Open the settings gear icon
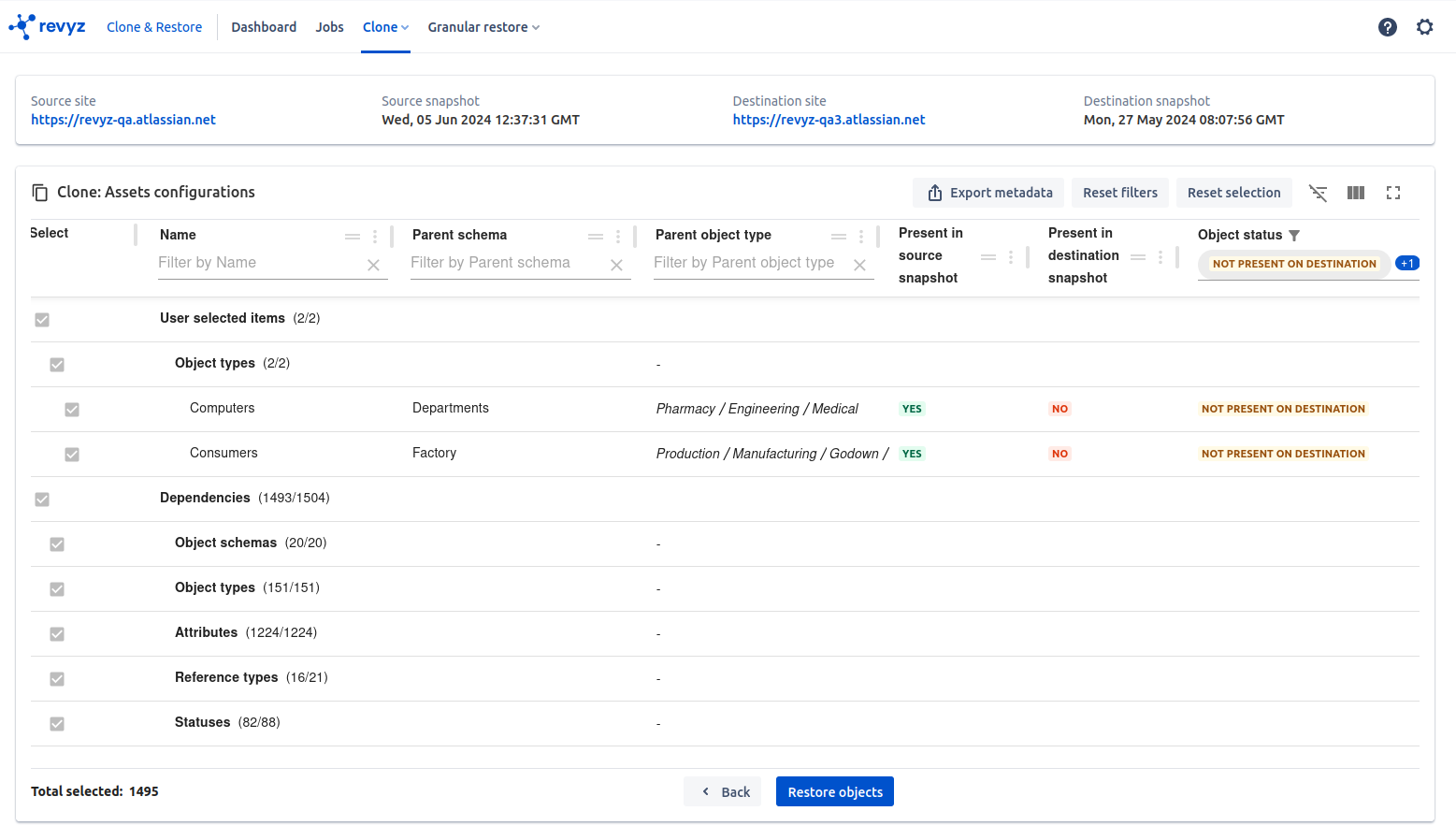The width and height of the screenshot is (1456, 840). (1425, 27)
